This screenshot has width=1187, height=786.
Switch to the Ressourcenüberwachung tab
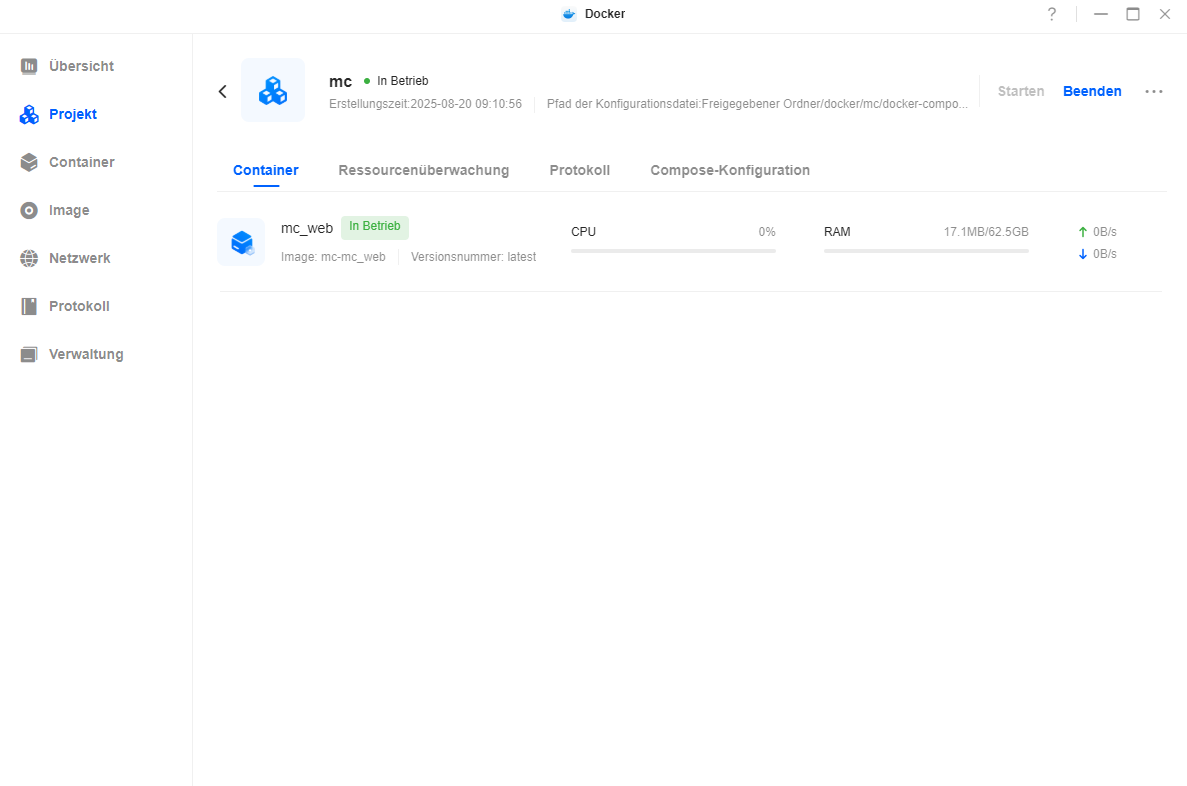coord(423,170)
